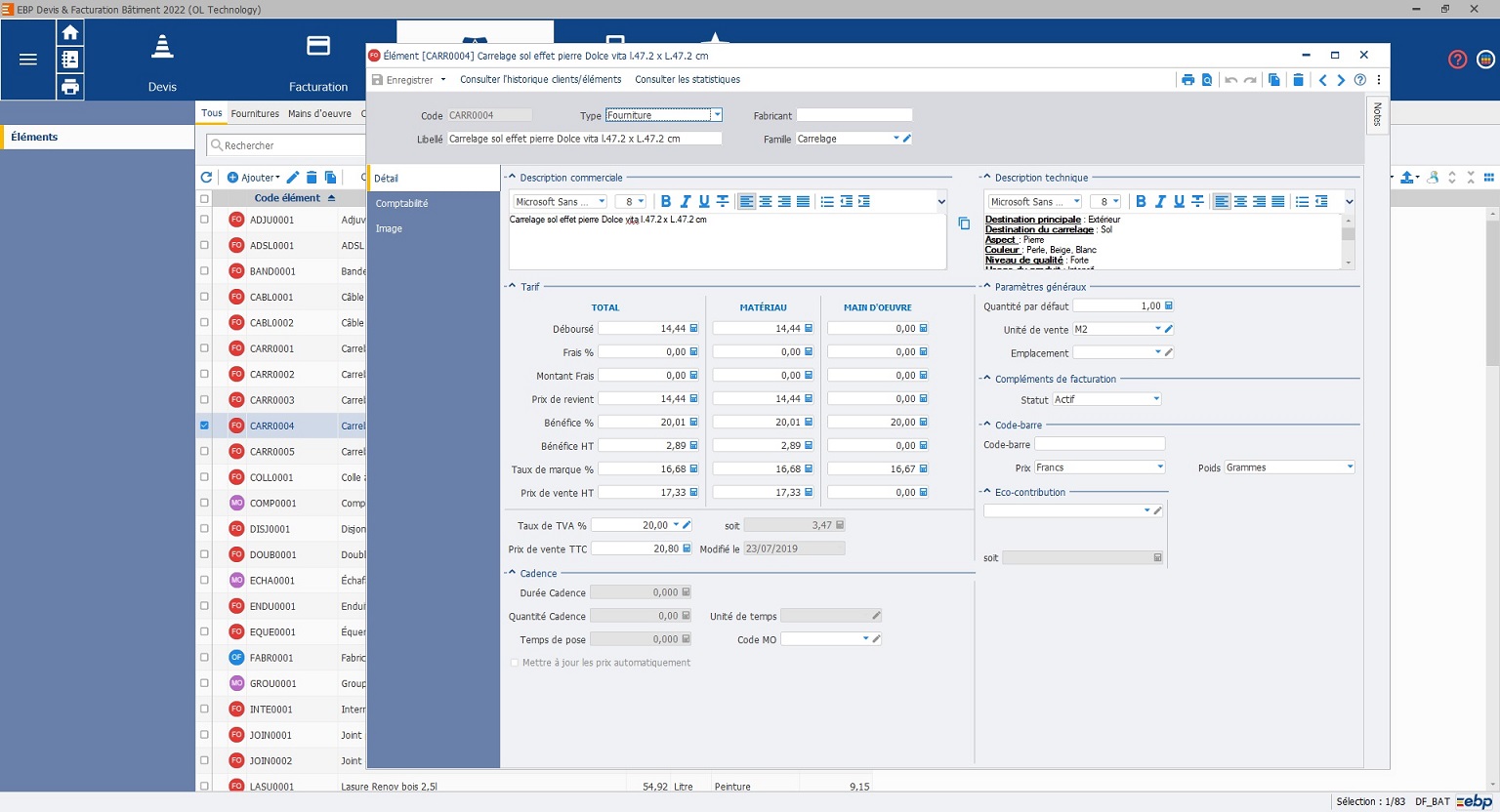Insert bullet list in Description commerciale editor
1500x812 pixels.
point(827,201)
